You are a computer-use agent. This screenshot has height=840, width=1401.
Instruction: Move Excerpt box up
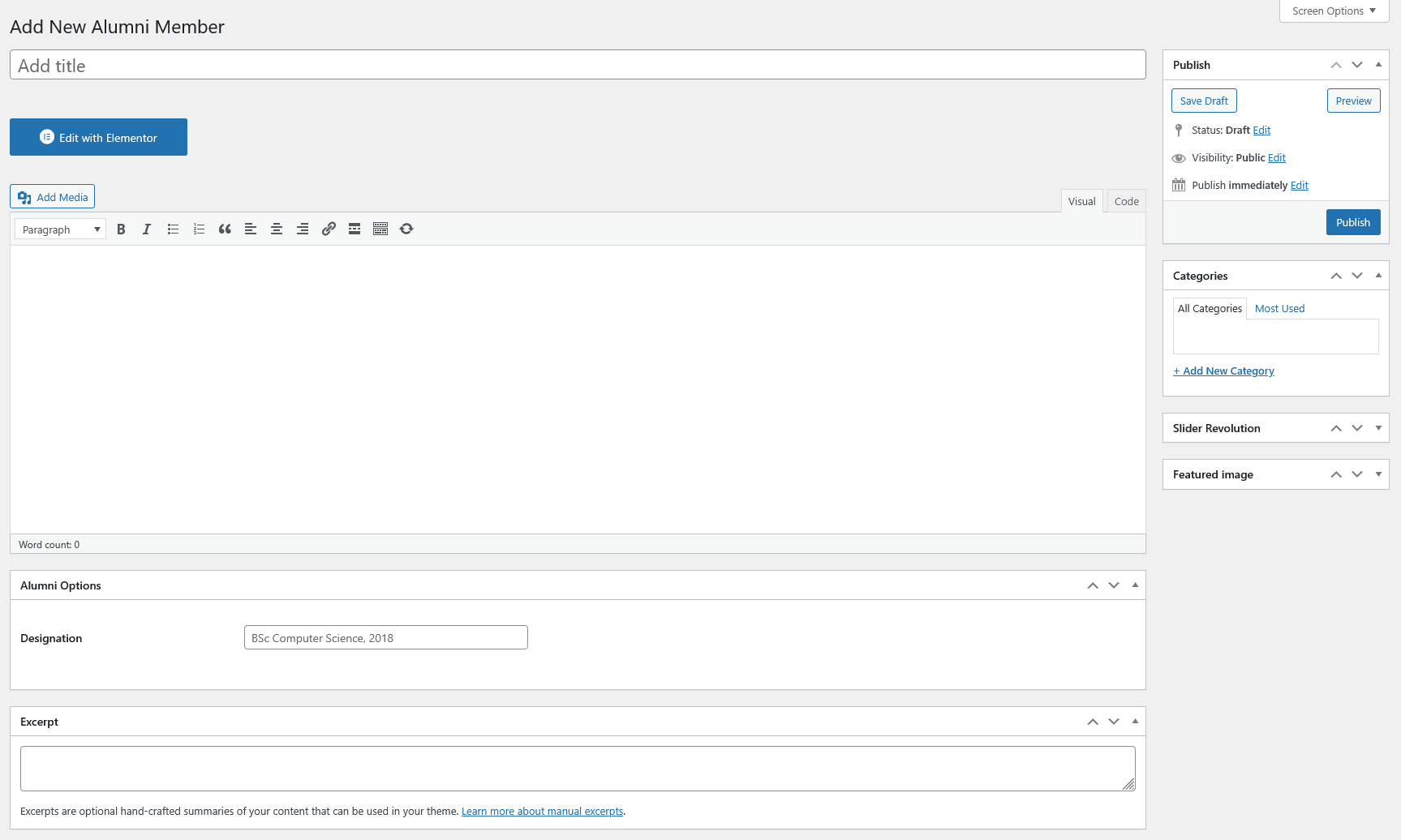coord(1093,722)
